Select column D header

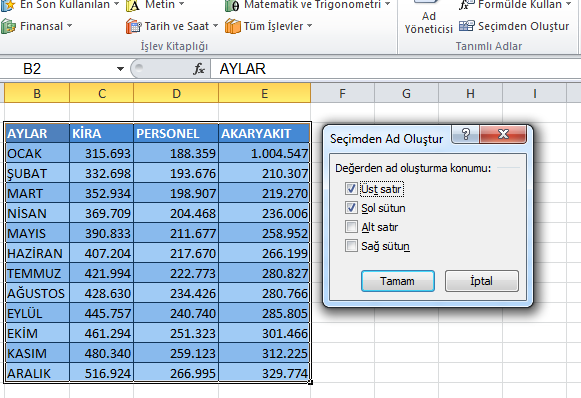point(176,93)
